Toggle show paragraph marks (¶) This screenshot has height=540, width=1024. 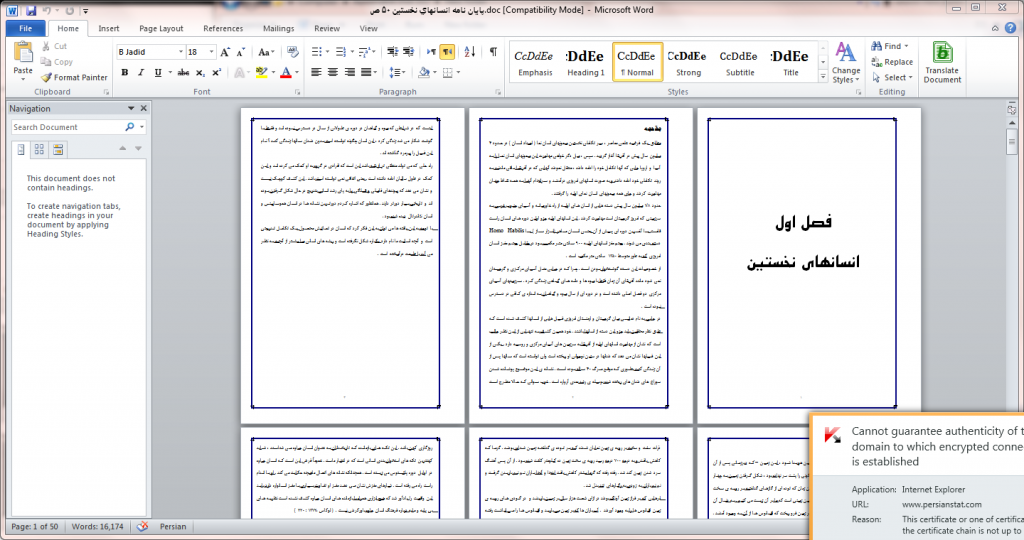[x=493, y=51]
